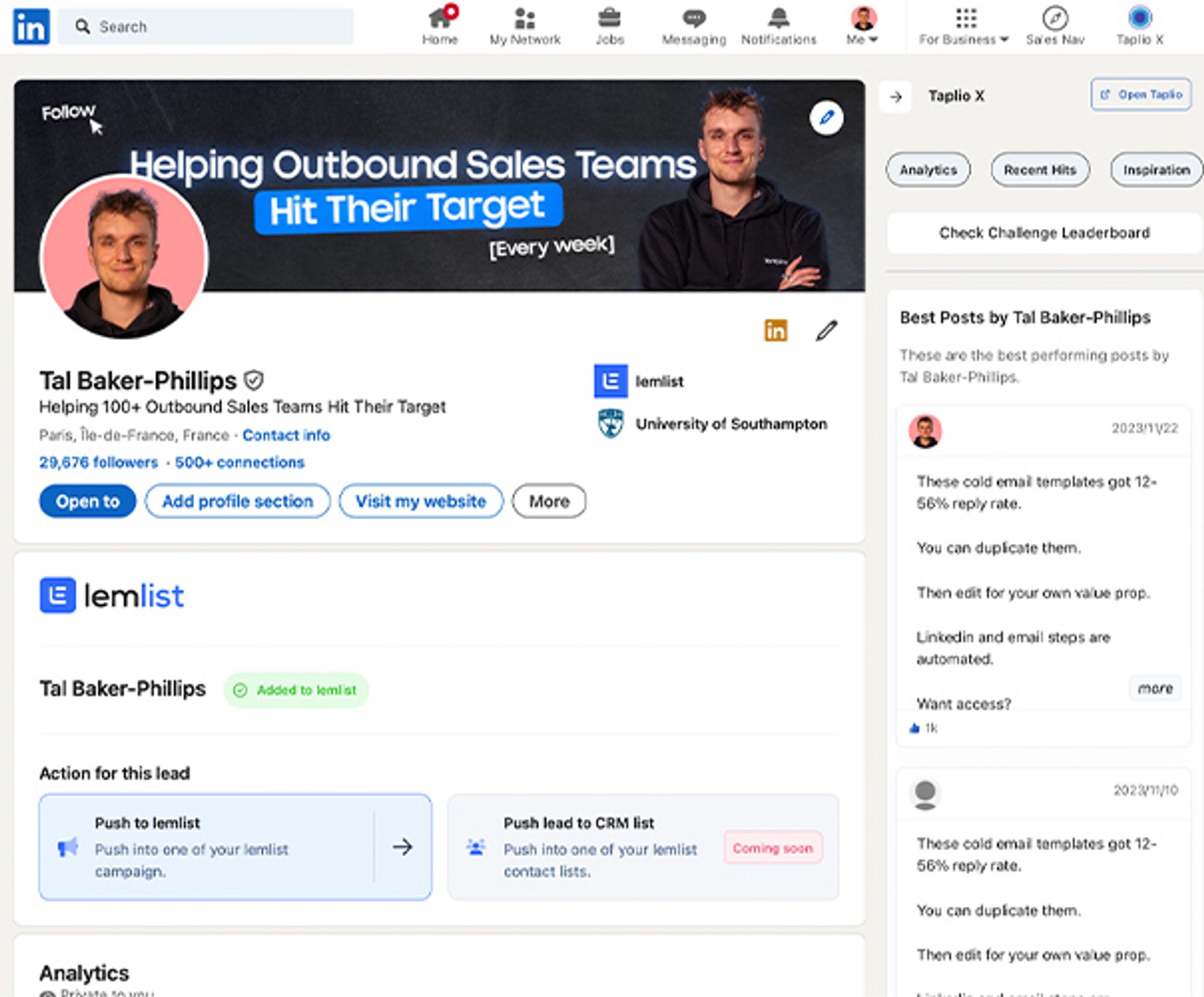View 500+ connections

coord(240,462)
